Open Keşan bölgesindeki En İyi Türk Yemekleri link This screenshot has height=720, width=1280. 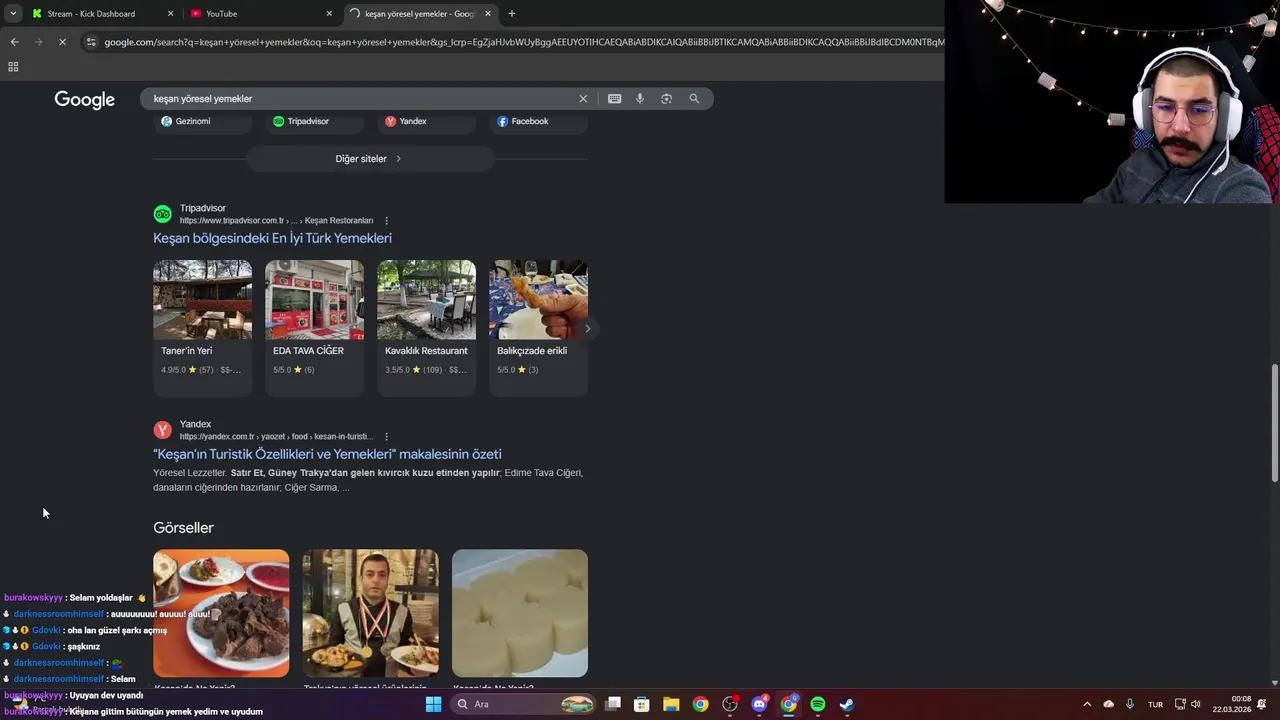click(272, 238)
